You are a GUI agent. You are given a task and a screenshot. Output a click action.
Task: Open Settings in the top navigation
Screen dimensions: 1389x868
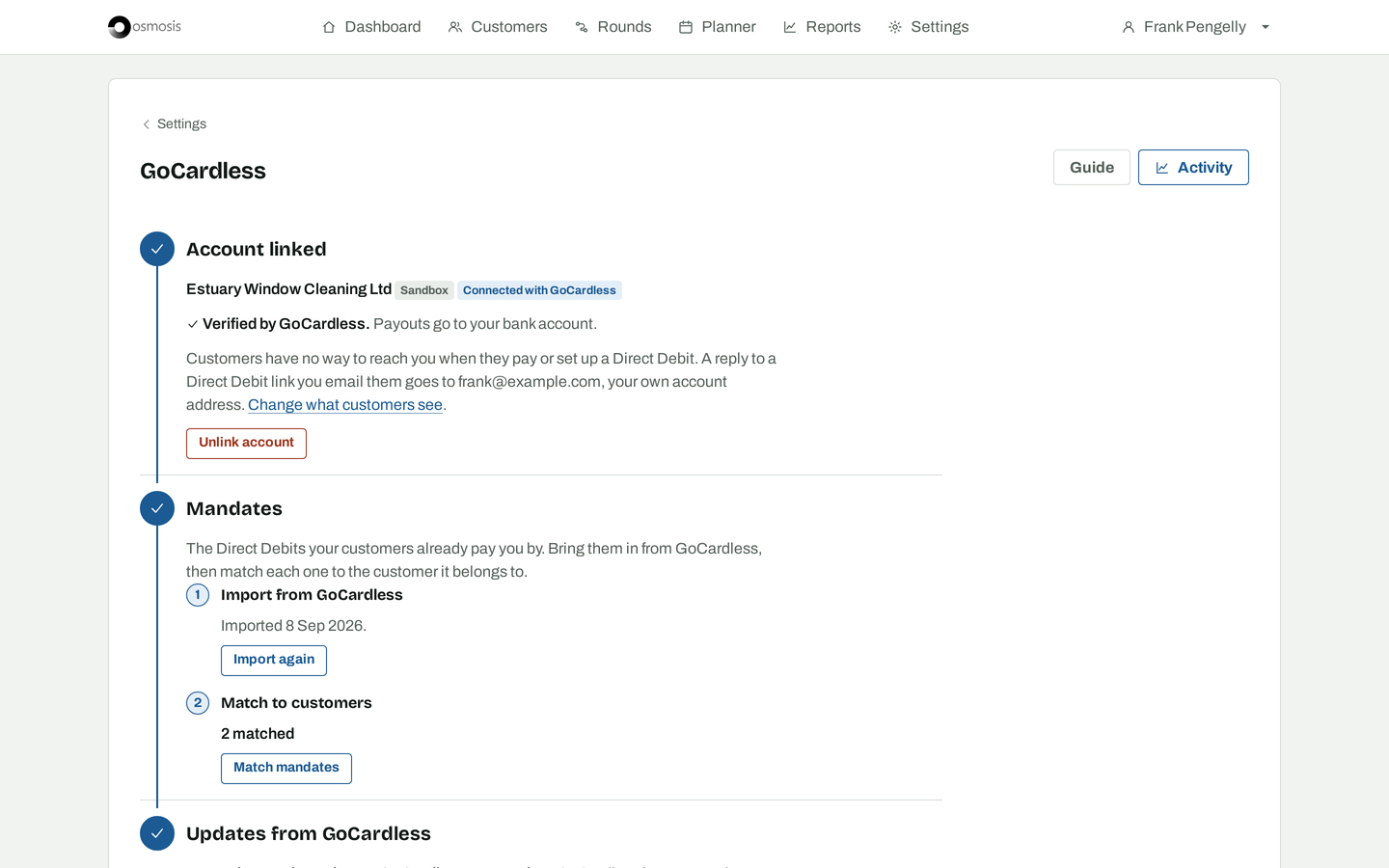pos(929,27)
